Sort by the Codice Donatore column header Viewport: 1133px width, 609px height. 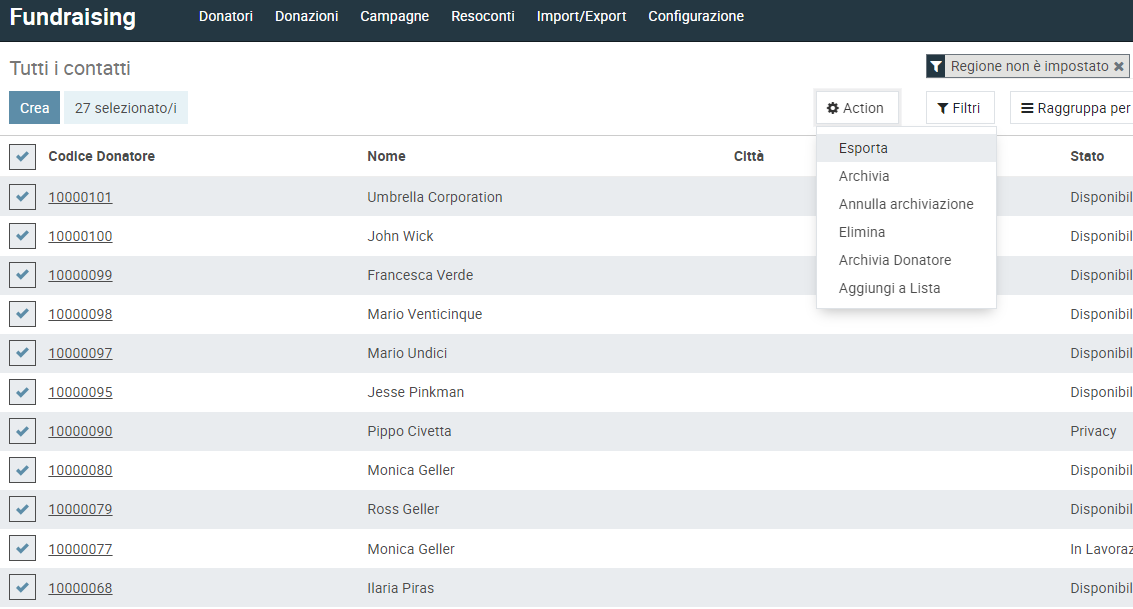coord(101,156)
